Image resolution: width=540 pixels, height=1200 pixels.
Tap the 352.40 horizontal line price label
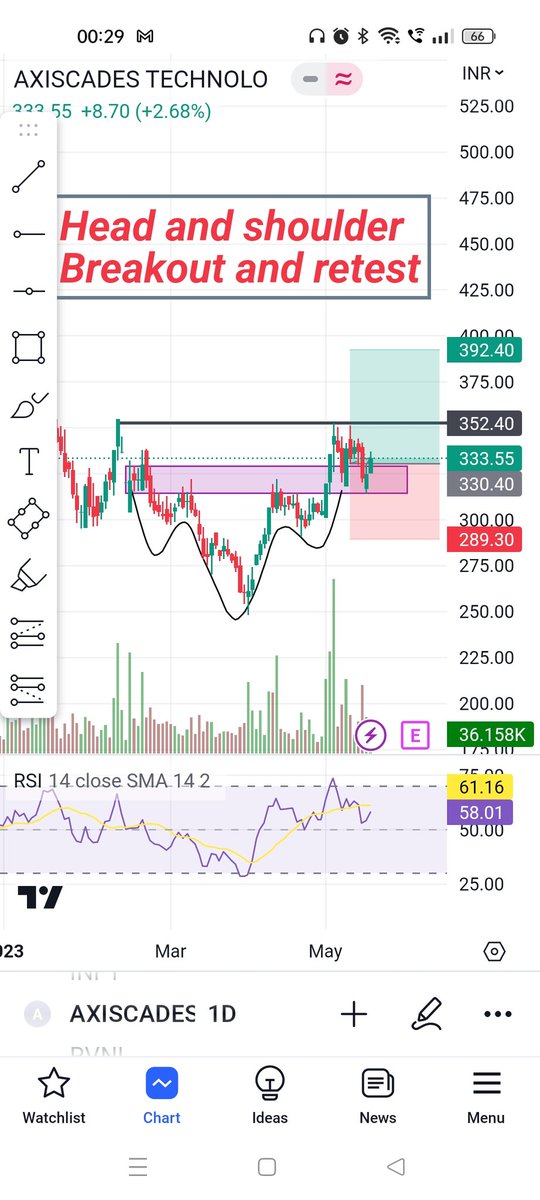(x=486, y=424)
